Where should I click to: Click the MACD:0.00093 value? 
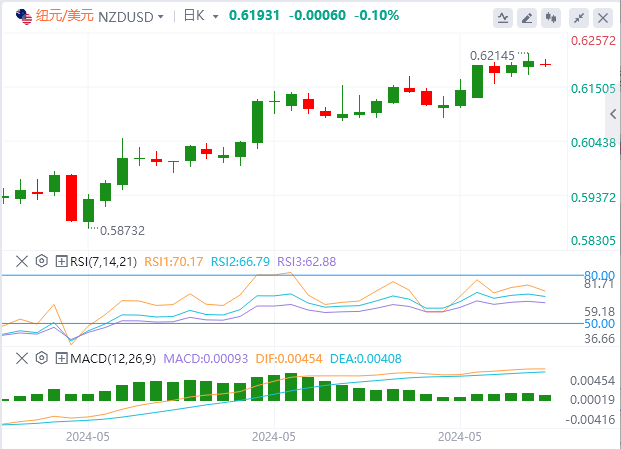206,359
